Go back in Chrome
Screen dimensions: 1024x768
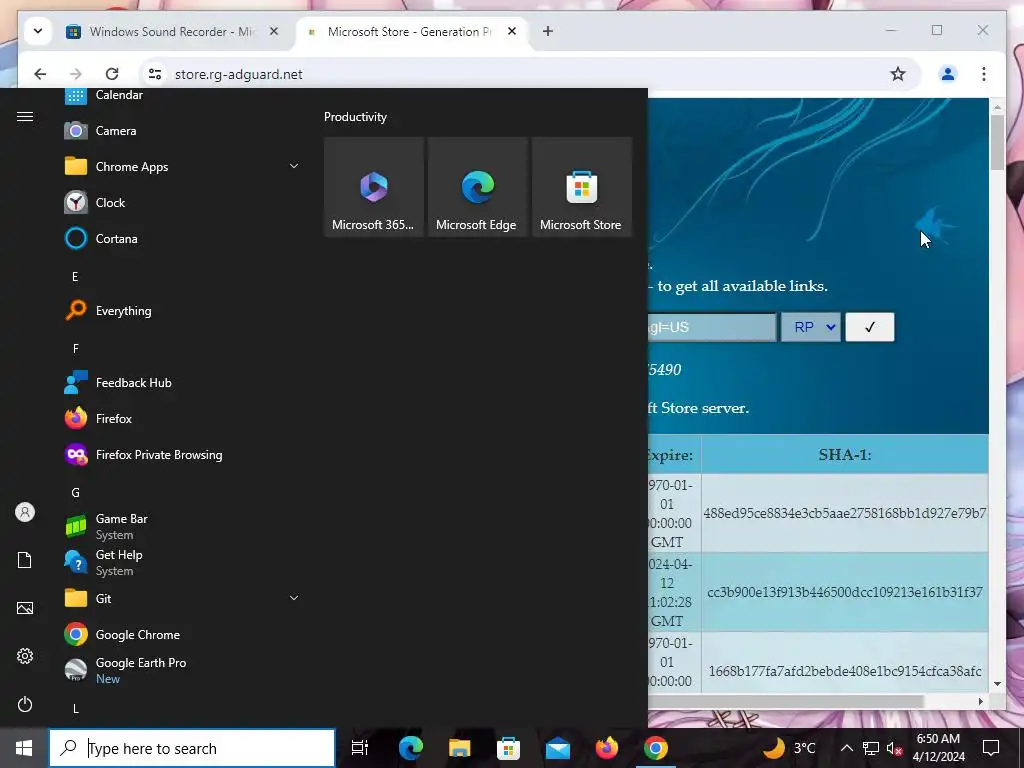pyautogui.click(x=40, y=74)
